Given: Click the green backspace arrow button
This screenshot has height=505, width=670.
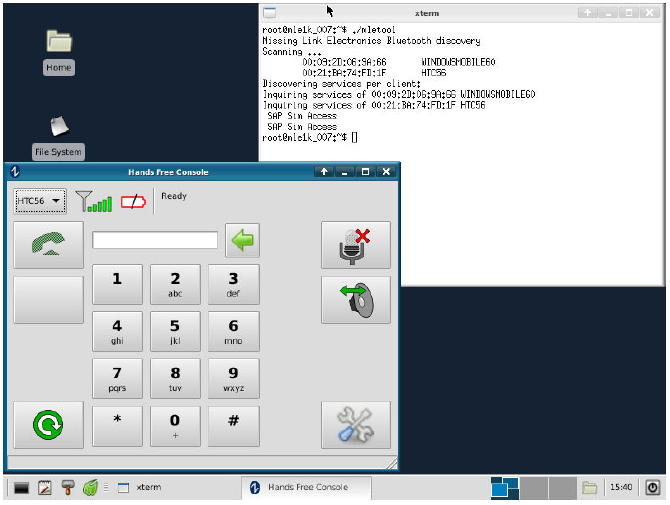Looking at the screenshot, I should 242,240.
